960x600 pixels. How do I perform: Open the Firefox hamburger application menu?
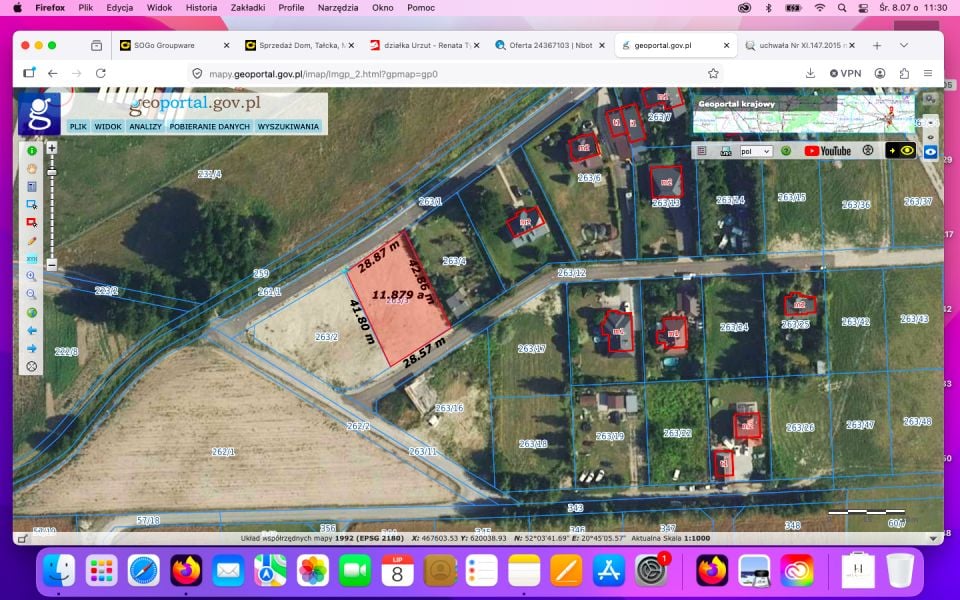(928, 73)
